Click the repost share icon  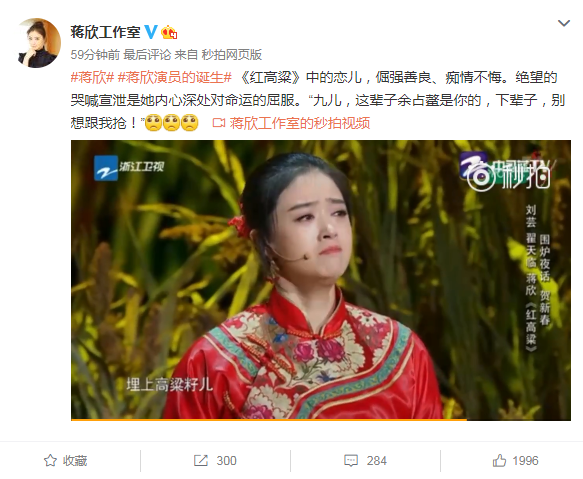tap(200, 460)
